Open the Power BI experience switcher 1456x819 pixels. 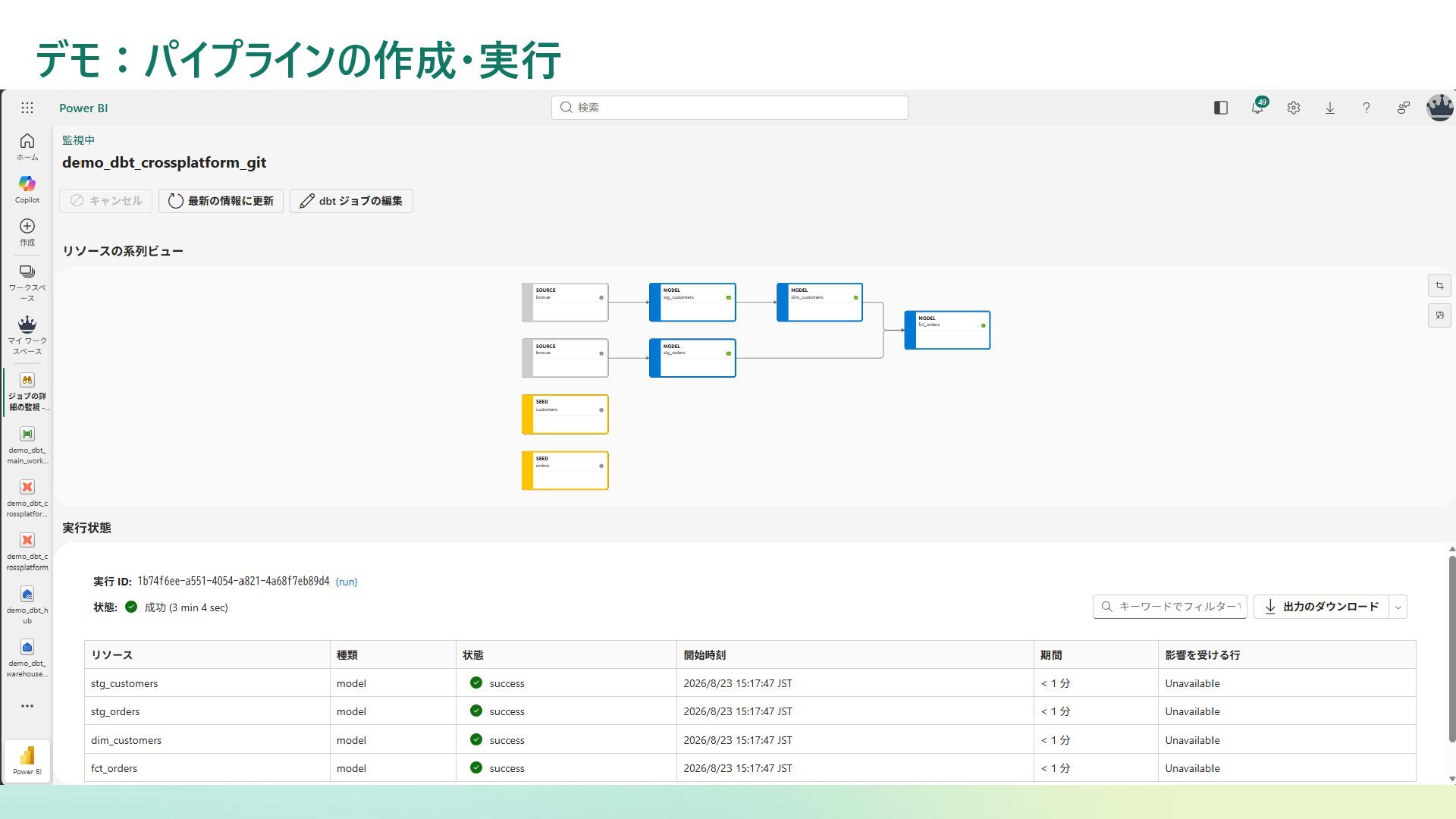click(27, 761)
